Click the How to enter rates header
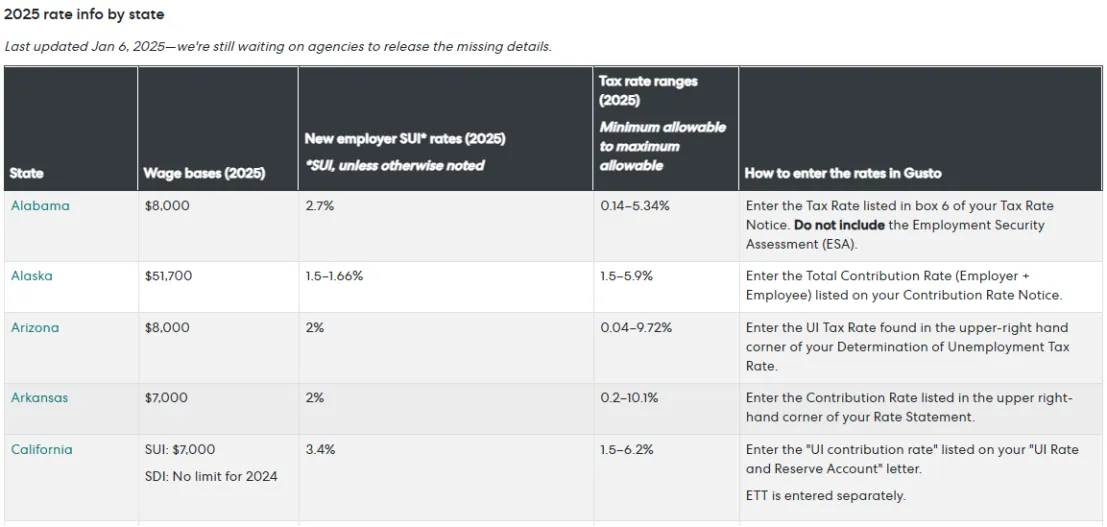Screen dimensions: 1107x527 point(843,174)
